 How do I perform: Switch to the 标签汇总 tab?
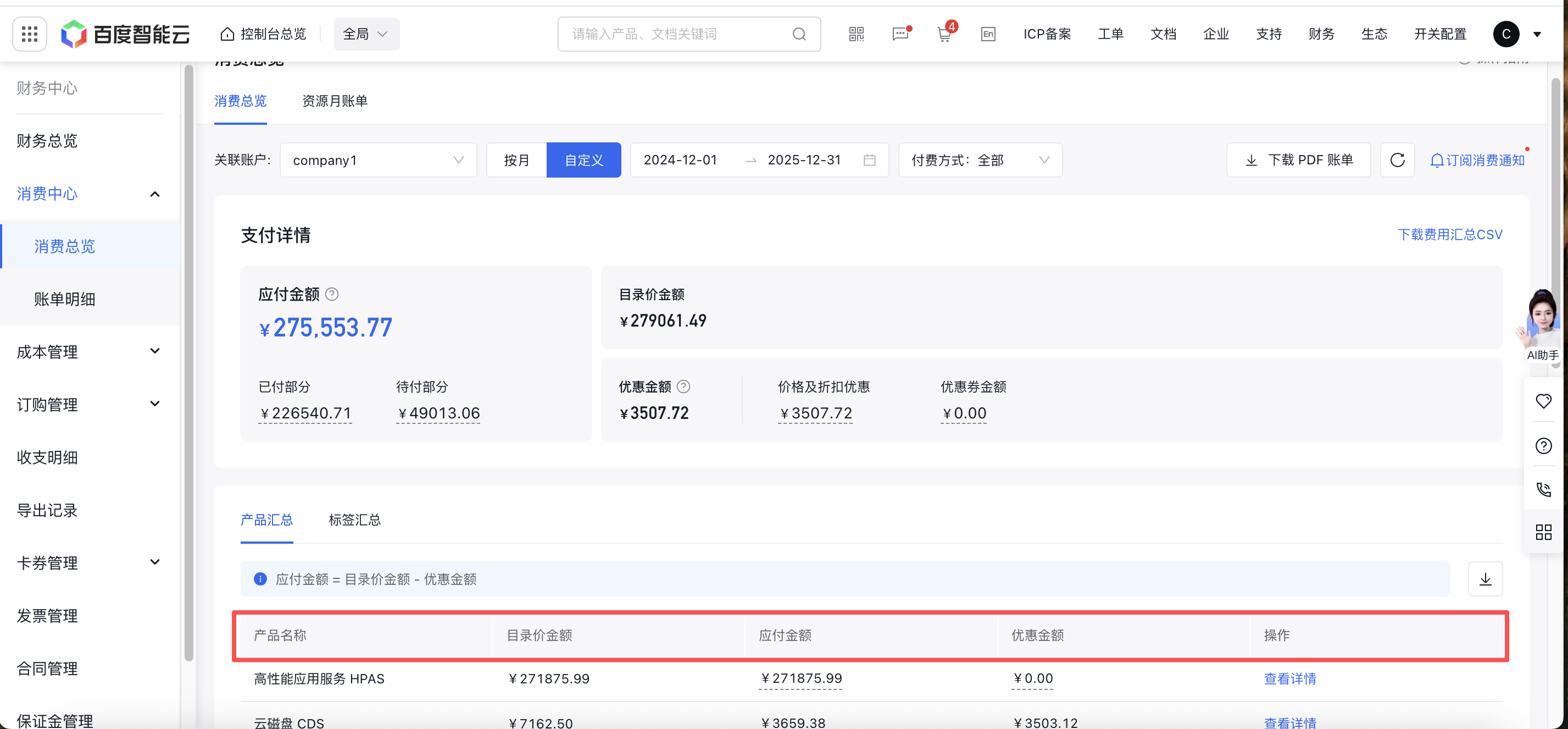pos(354,520)
